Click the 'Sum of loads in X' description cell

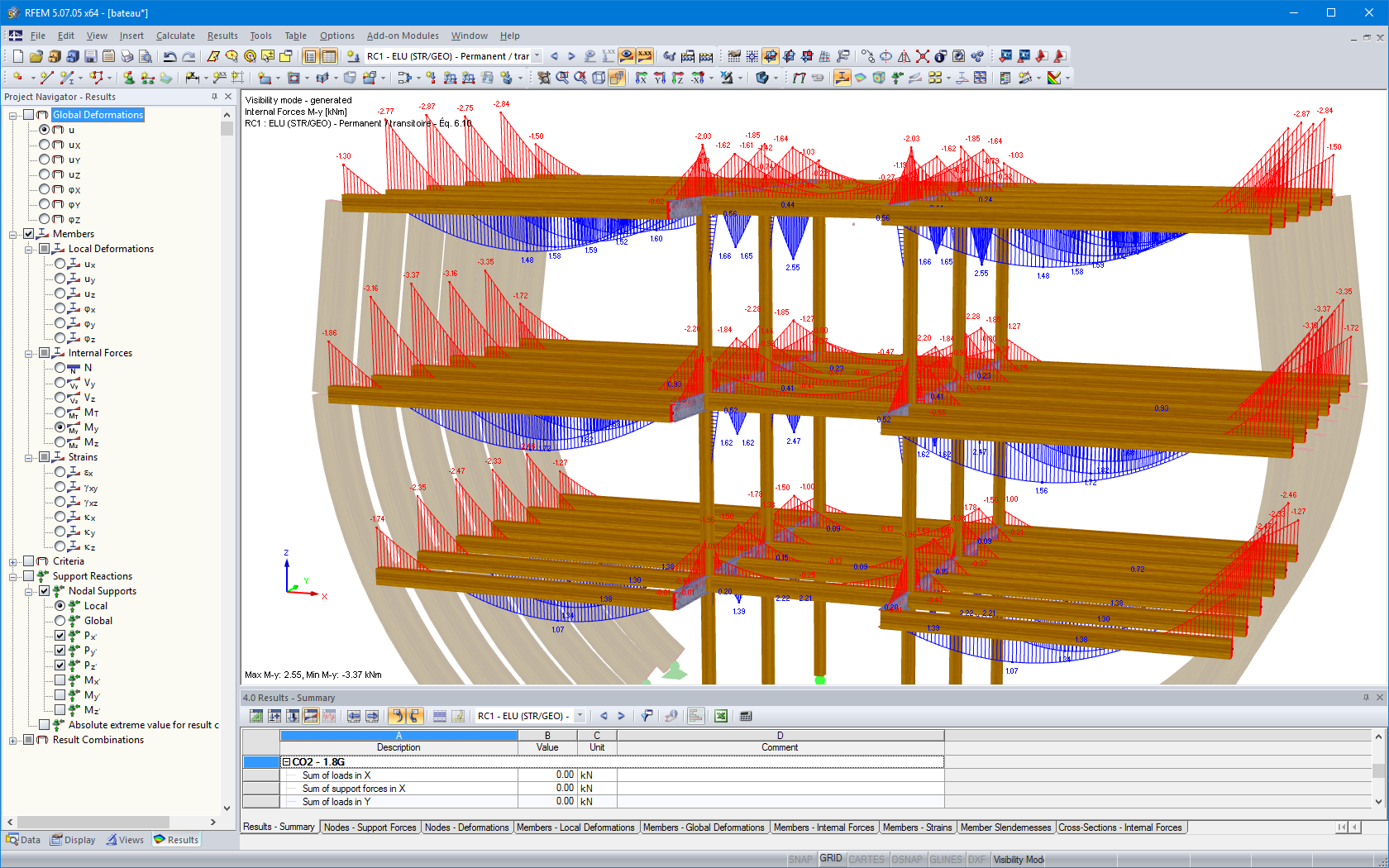point(399,775)
